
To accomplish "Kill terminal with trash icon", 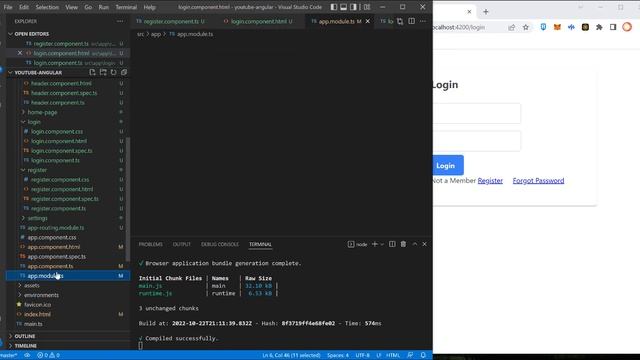I will (x=403, y=244).
